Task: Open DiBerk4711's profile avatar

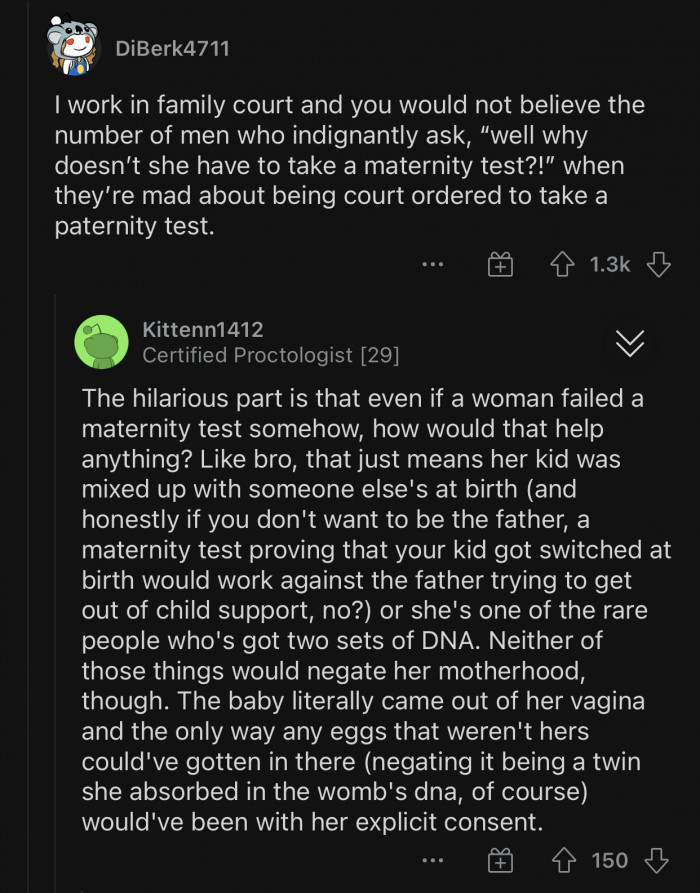Action: coord(71,47)
